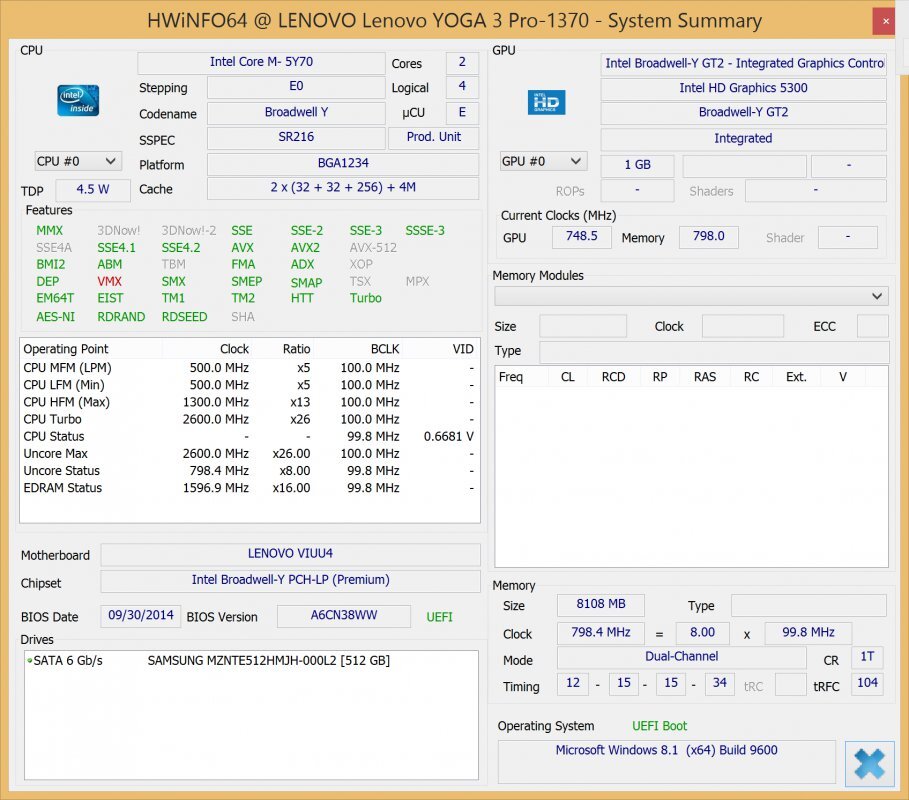Click the 748.5 GPU clock field
This screenshot has height=800, width=909.
point(581,237)
